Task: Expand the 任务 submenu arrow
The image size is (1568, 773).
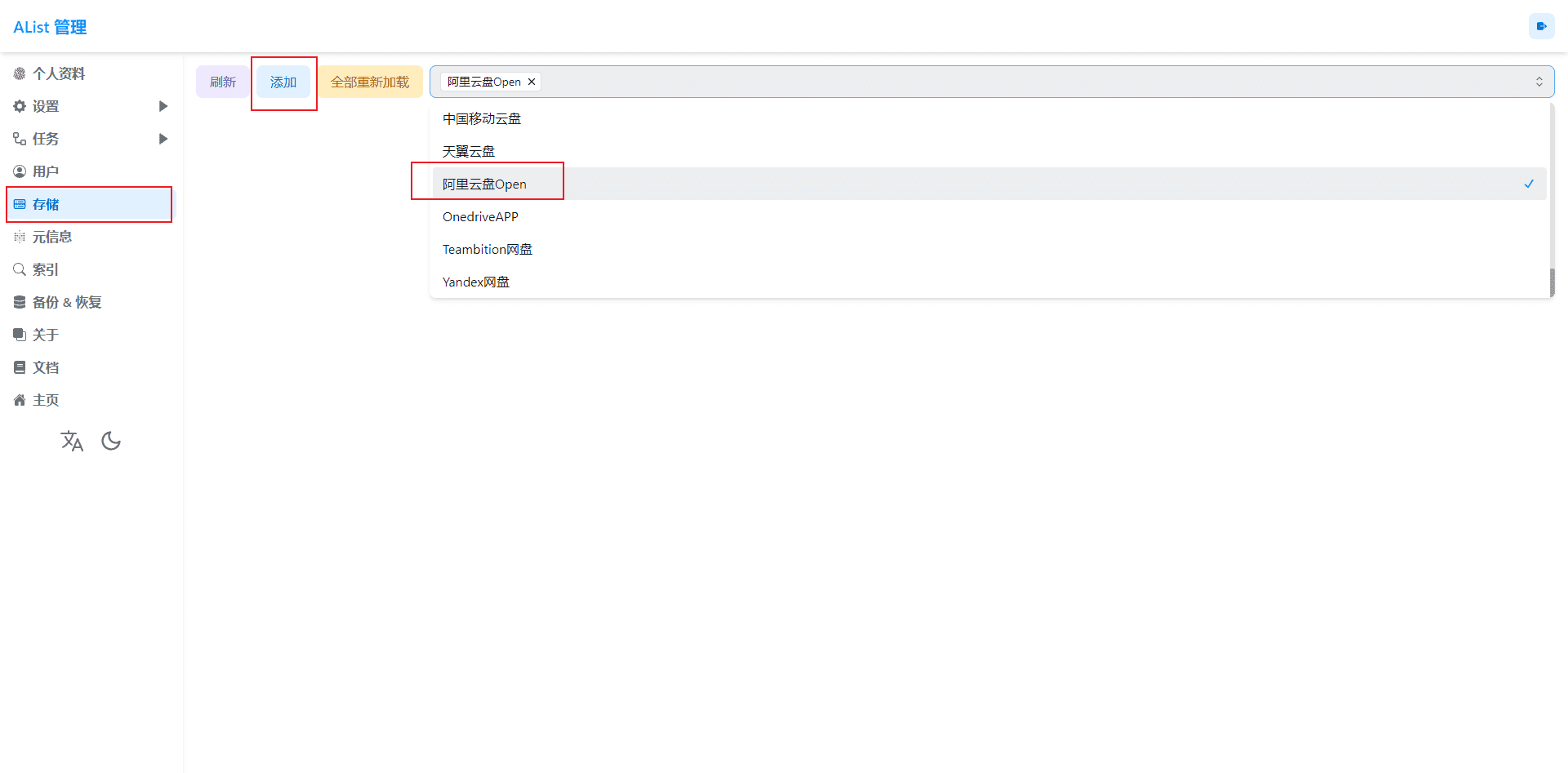Action: [163, 139]
